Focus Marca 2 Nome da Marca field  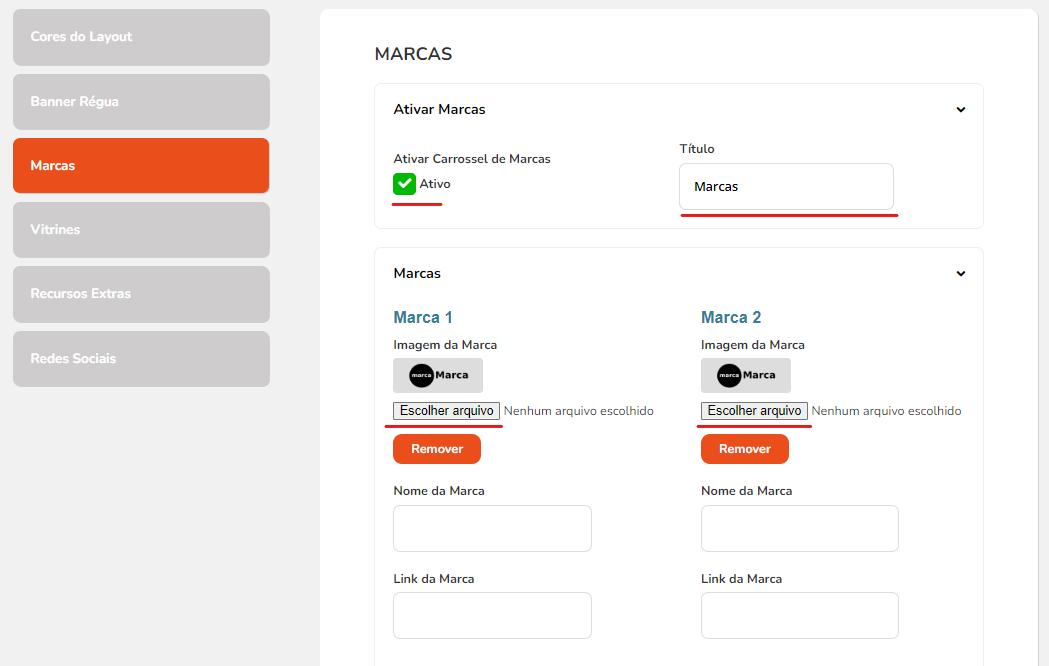[800, 528]
